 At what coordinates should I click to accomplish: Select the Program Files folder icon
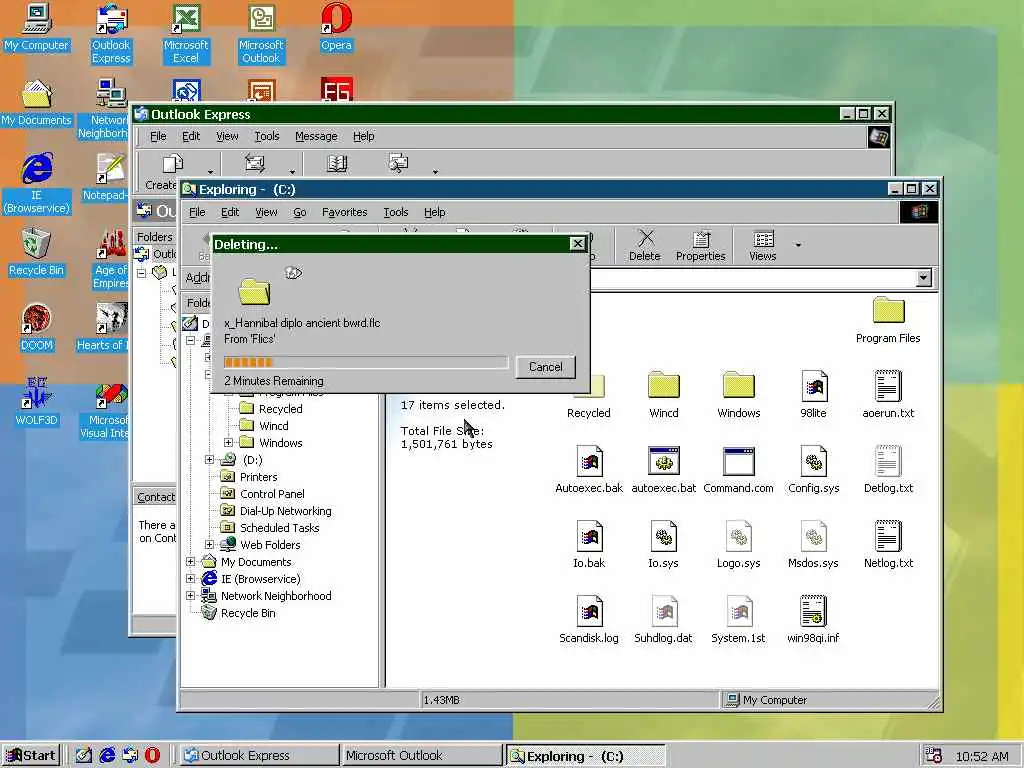tap(888, 320)
